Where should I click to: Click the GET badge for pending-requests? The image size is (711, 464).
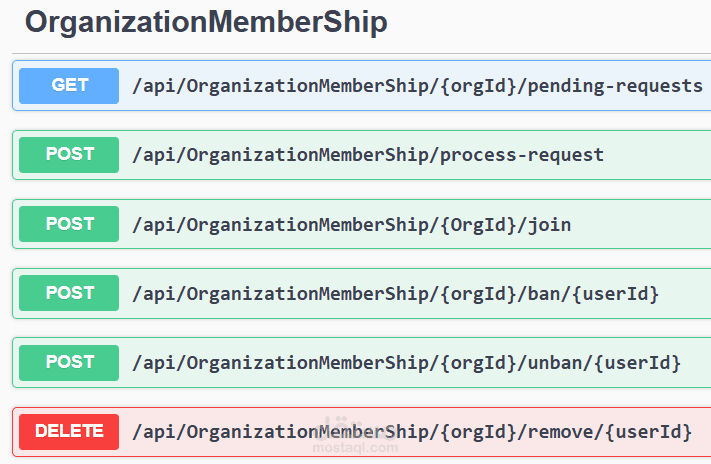point(69,86)
